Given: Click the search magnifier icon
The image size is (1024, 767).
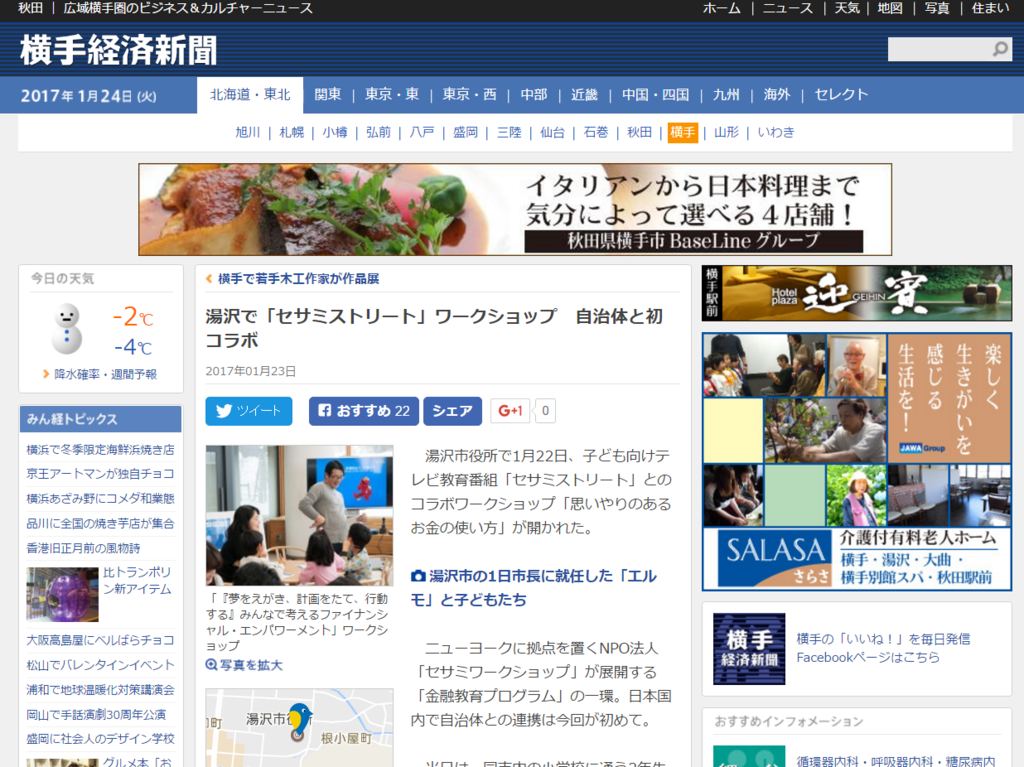Looking at the screenshot, I should (1000, 50).
